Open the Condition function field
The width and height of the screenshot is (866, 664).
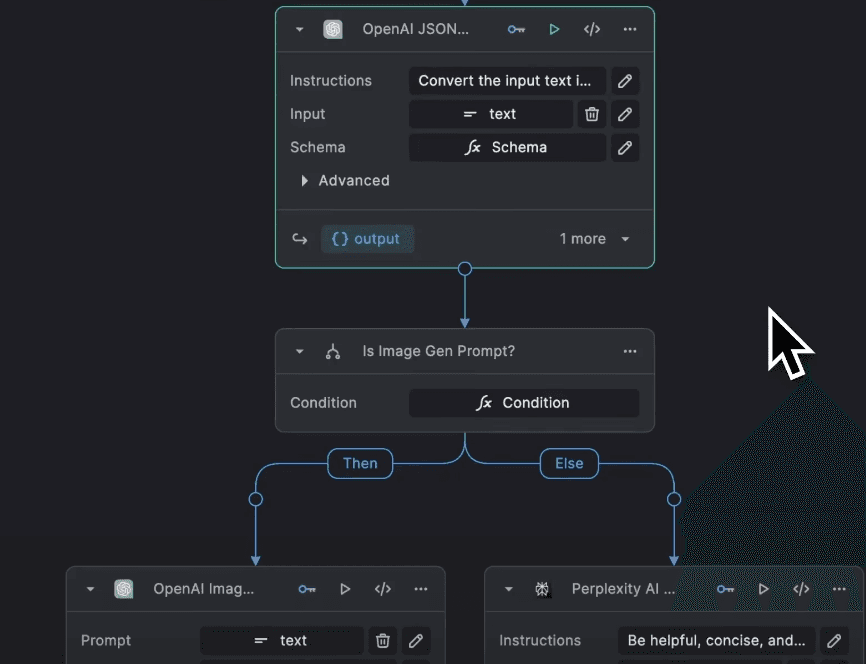(524, 403)
